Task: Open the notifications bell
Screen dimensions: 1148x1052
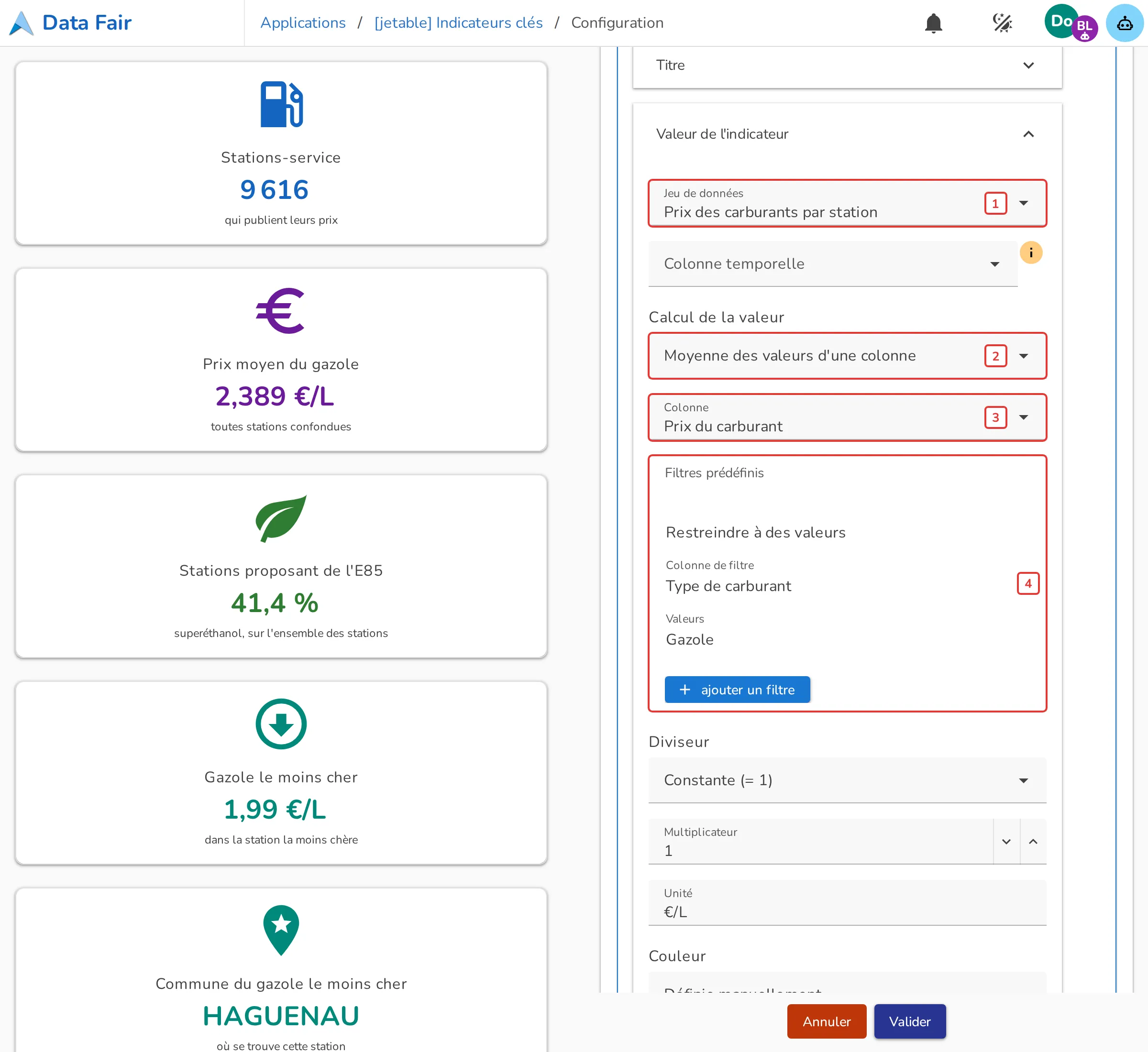Action: (933, 23)
